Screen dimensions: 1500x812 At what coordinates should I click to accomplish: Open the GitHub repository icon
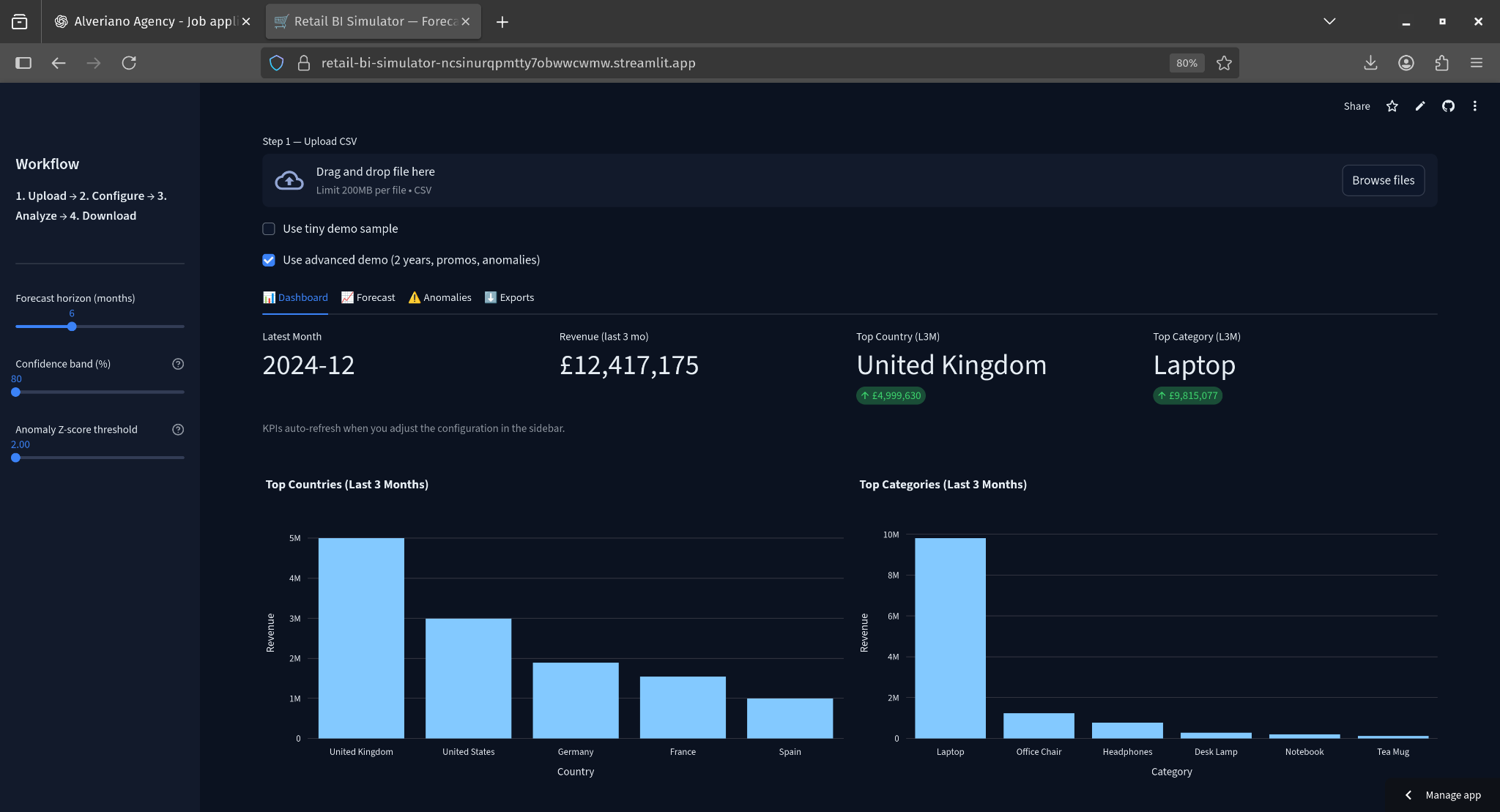(x=1448, y=106)
